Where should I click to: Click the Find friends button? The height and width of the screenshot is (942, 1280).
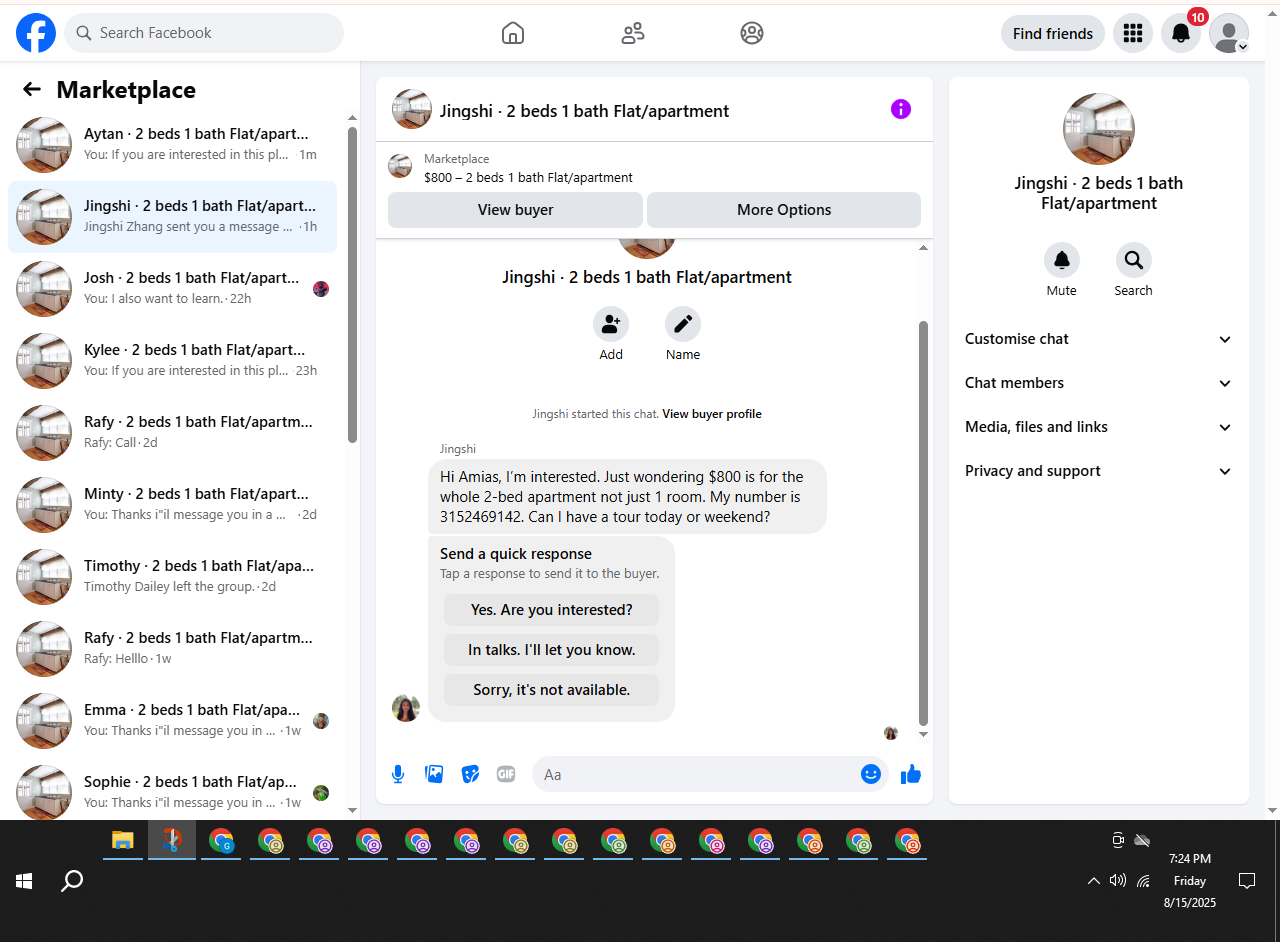pos(1053,33)
